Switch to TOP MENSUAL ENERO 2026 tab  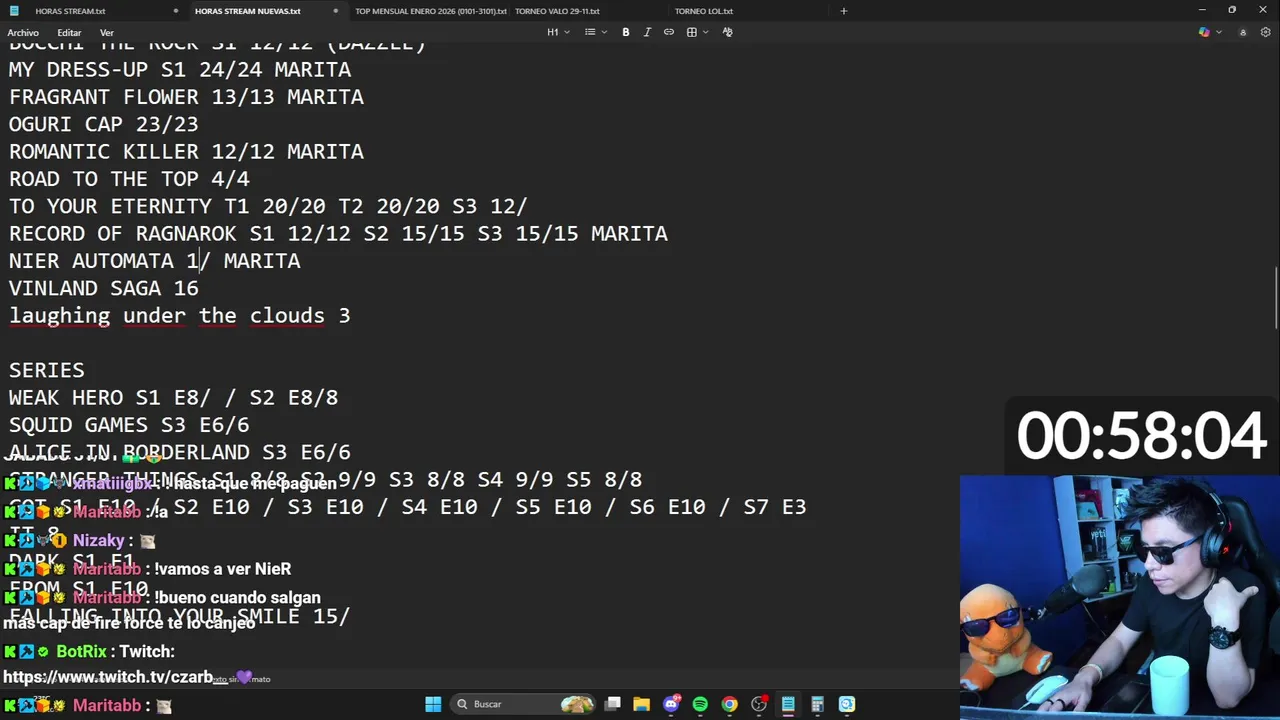(x=431, y=11)
